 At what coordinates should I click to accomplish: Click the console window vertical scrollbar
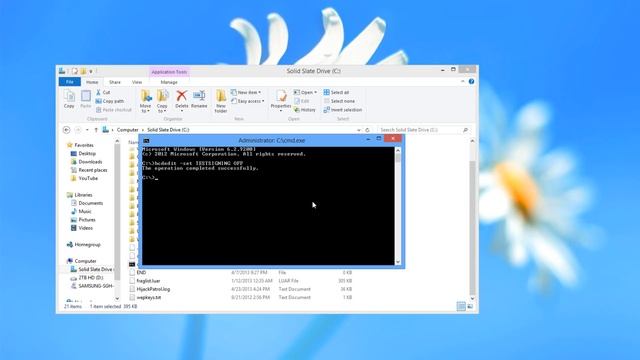(x=398, y=206)
